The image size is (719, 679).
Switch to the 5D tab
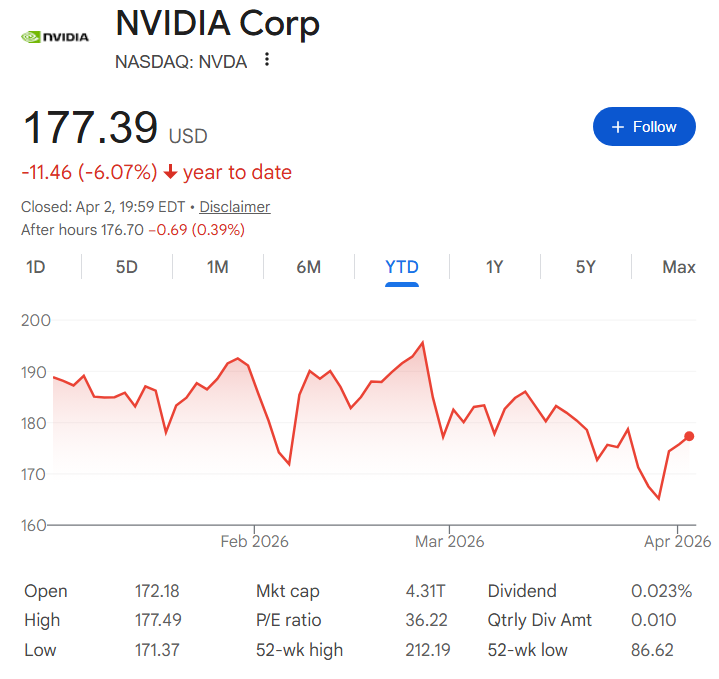[127, 267]
